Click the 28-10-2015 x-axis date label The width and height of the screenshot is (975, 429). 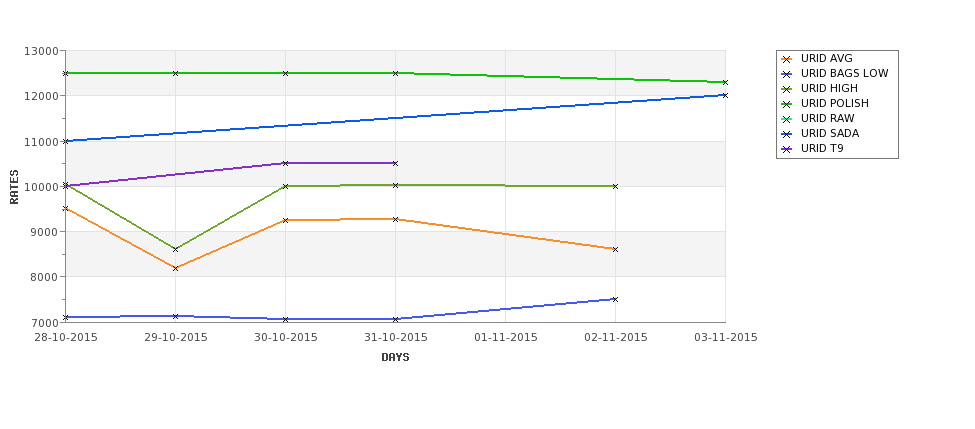(x=66, y=338)
